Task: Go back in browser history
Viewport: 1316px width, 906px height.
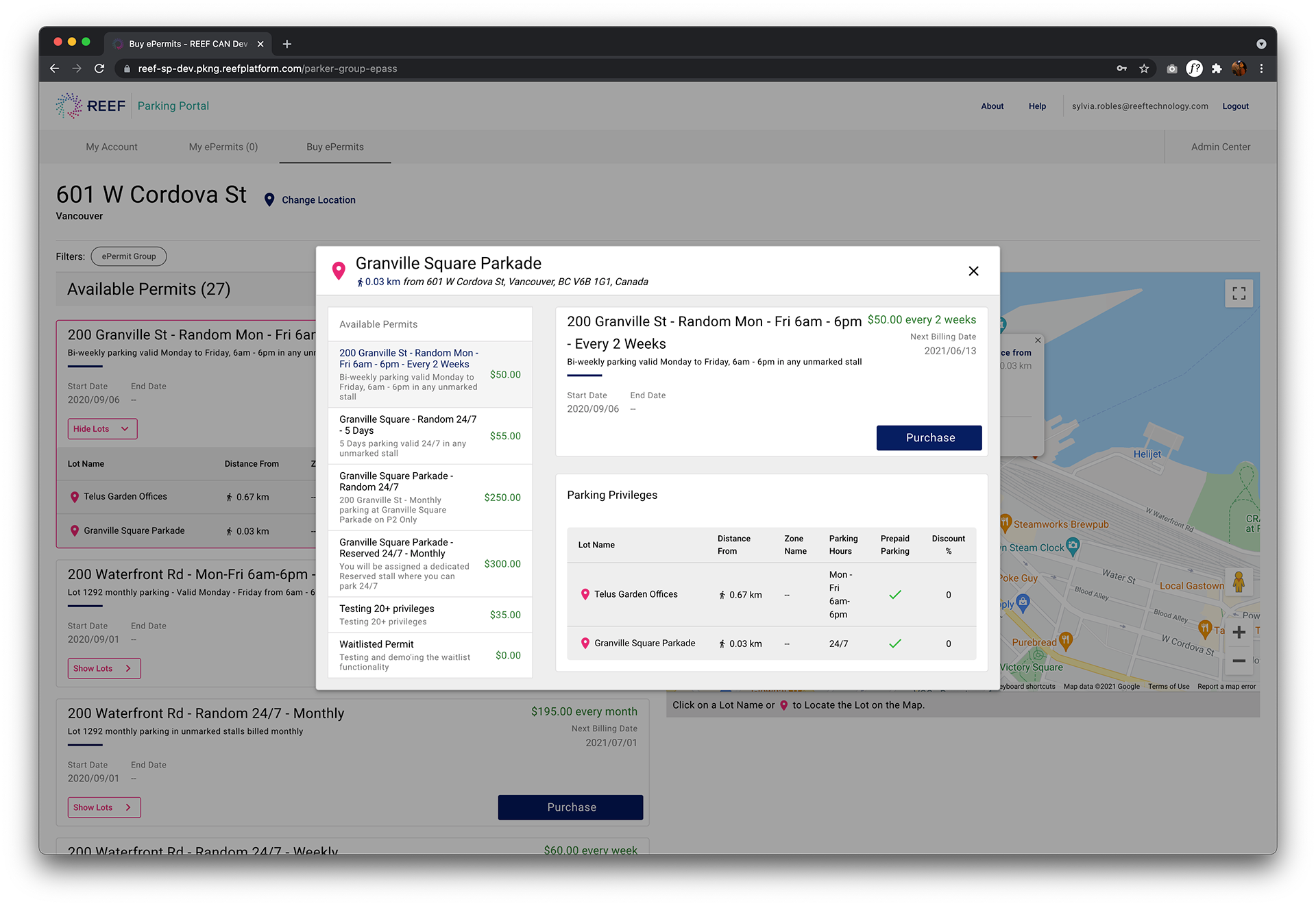Action: coord(55,69)
